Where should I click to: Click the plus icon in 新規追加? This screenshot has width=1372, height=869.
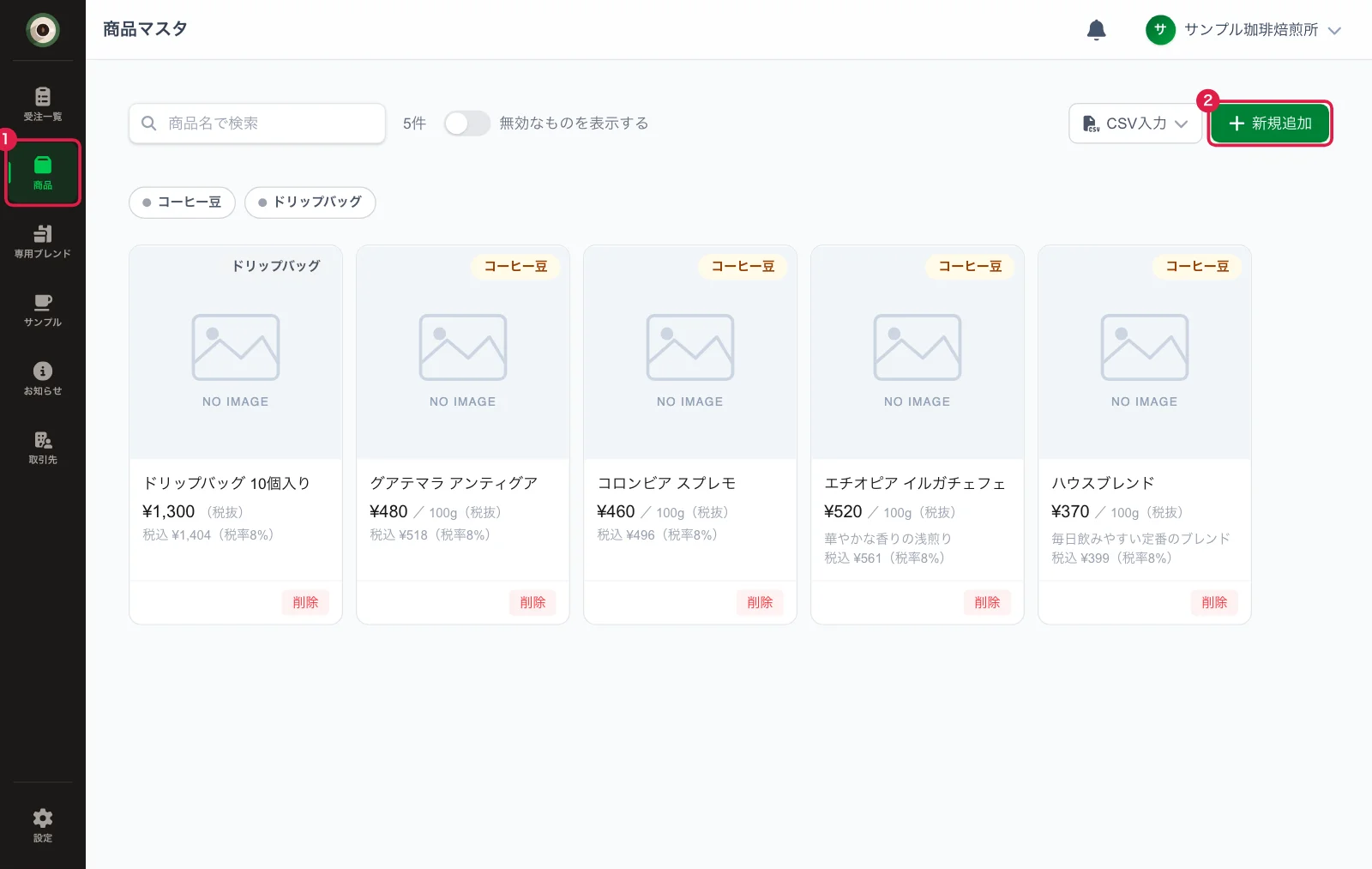(x=1237, y=124)
